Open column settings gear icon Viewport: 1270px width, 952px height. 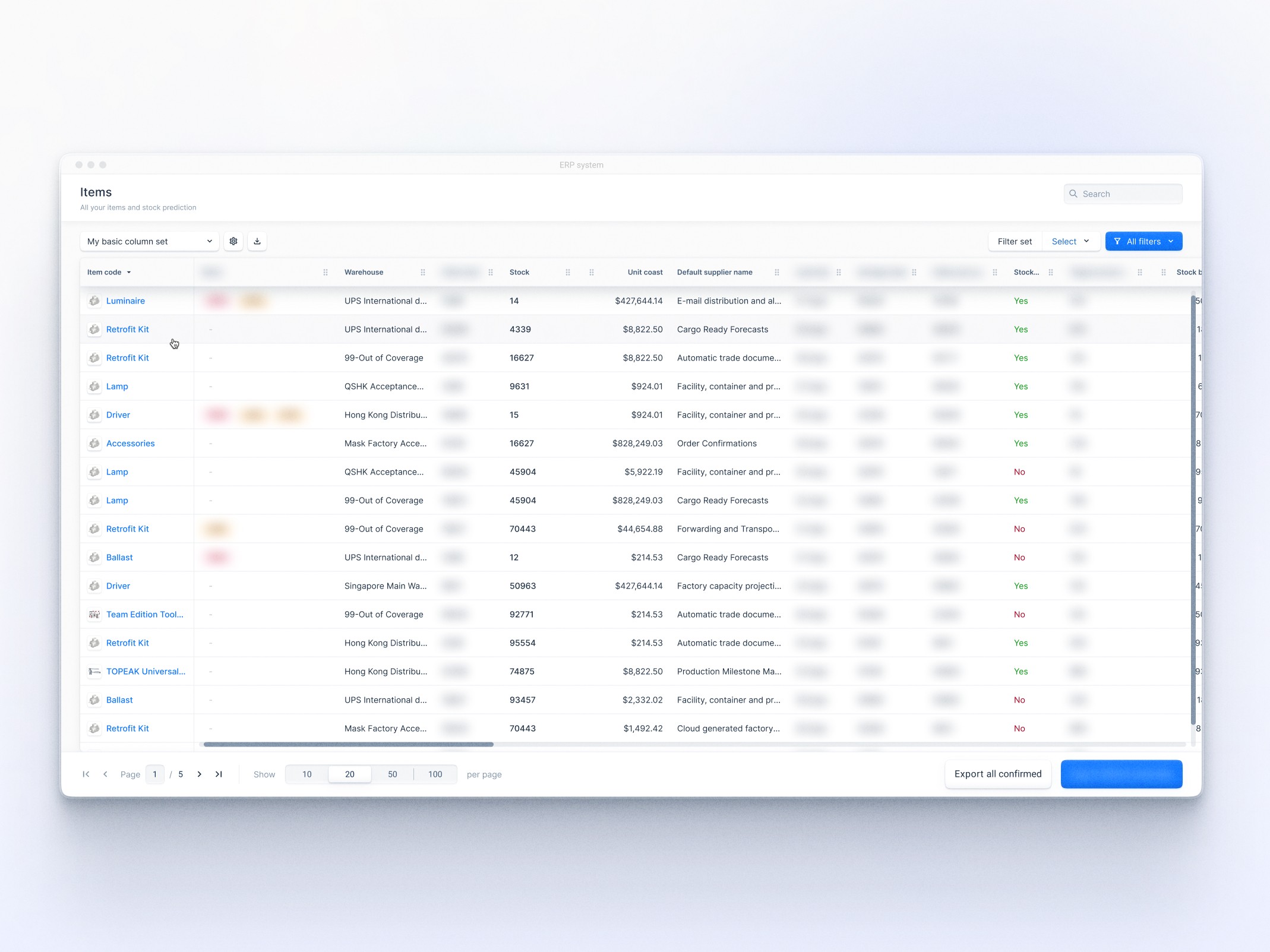click(233, 241)
